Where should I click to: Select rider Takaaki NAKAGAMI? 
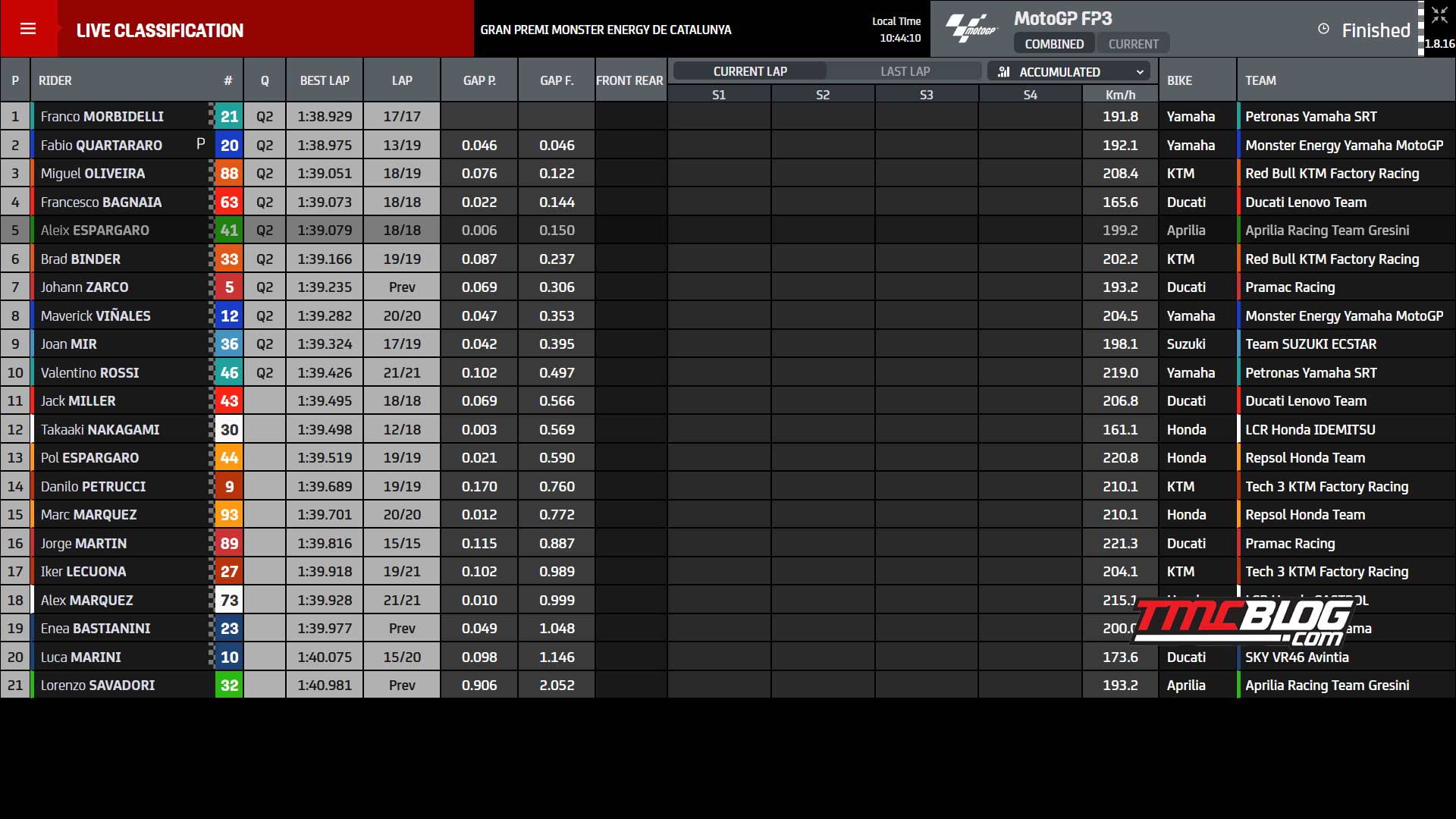click(x=100, y=430)
